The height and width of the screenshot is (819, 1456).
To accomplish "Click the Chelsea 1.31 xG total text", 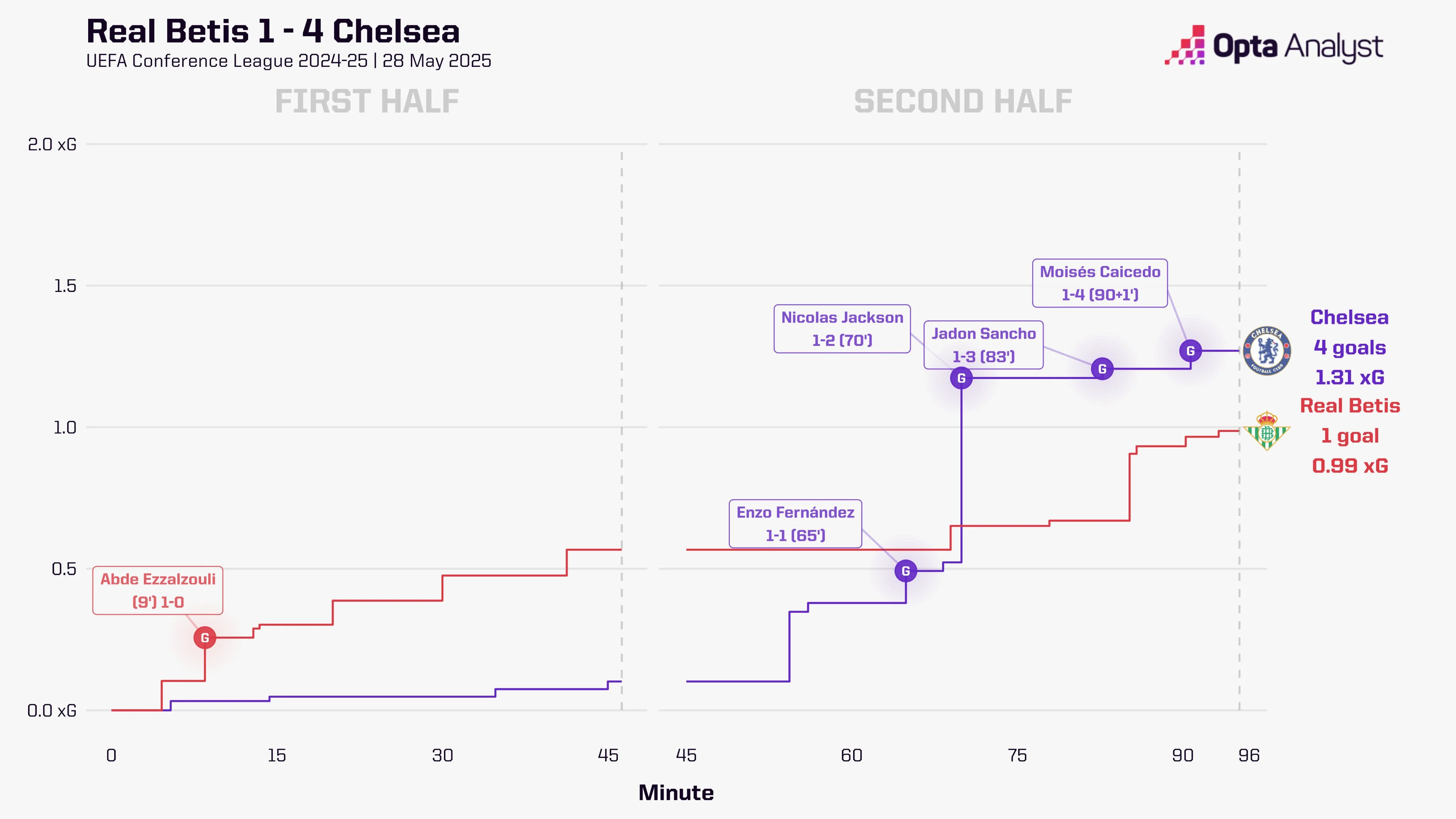I will 1350,377.
